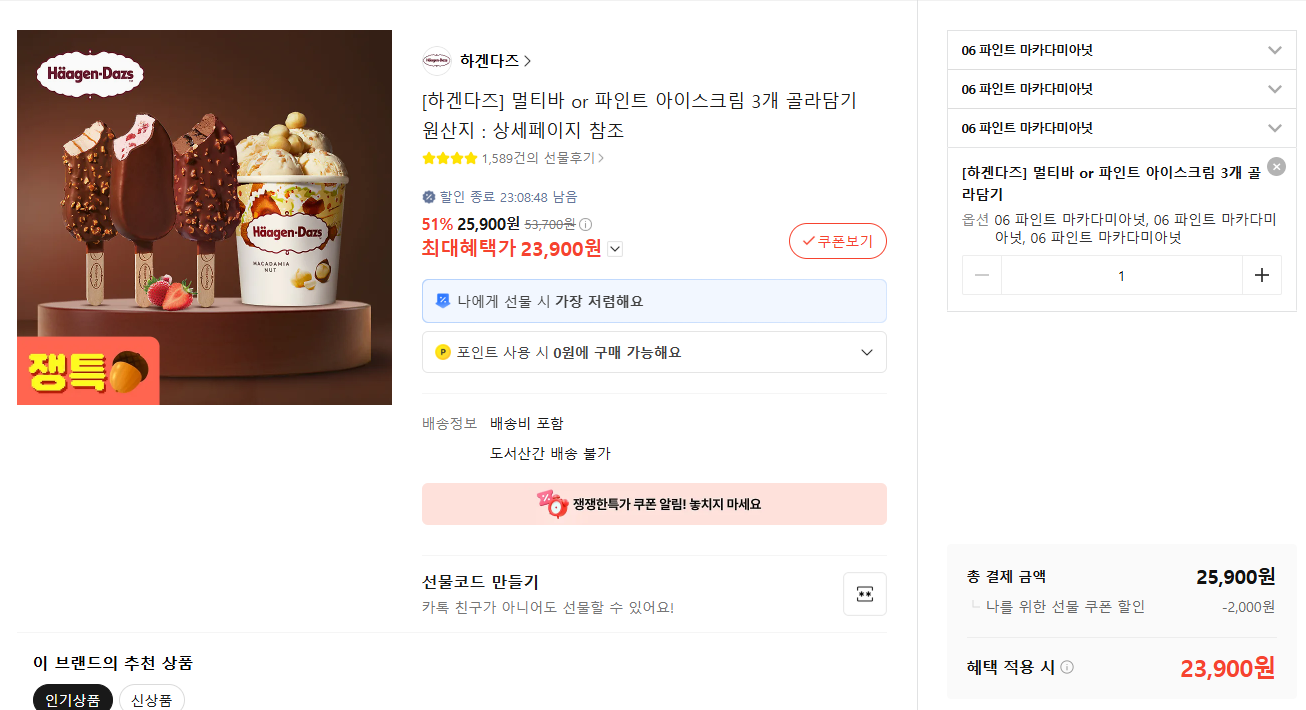This screenshot has height=710, width=1306.
Task: Click the alarm clock icon on coupon banner
Action: [552, 503]
